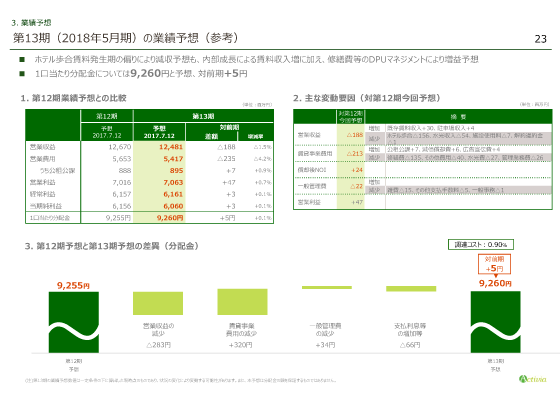Click the +0.7% change-rate cell
The height and width of the screenshot is (396, 560).
[x=263, y=182]
